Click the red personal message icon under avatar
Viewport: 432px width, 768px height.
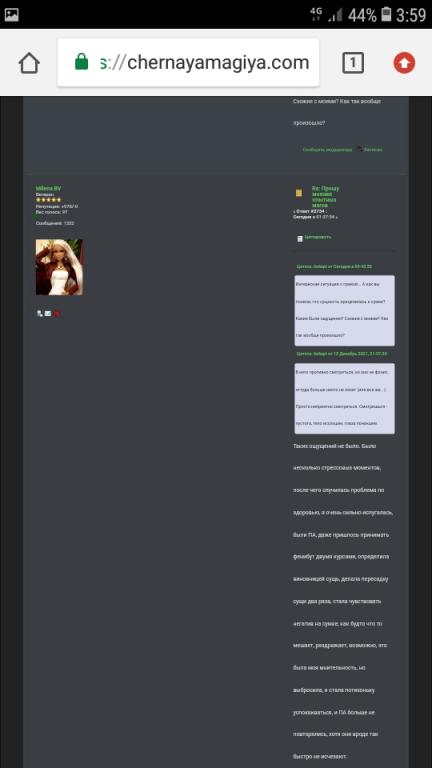[56, 314]
